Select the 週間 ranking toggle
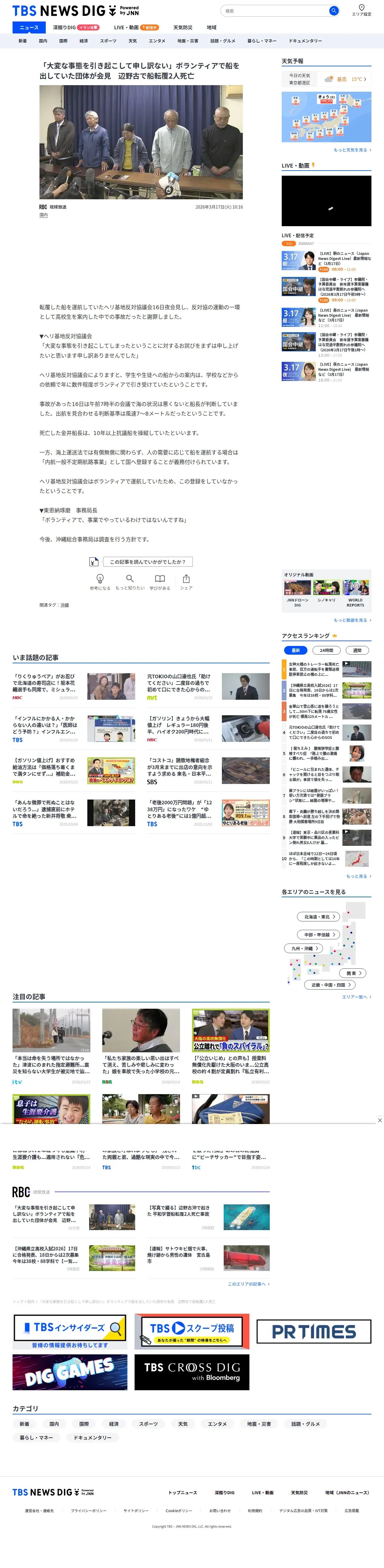Viewport: 384px width, 1568px height. click(357, 650)
